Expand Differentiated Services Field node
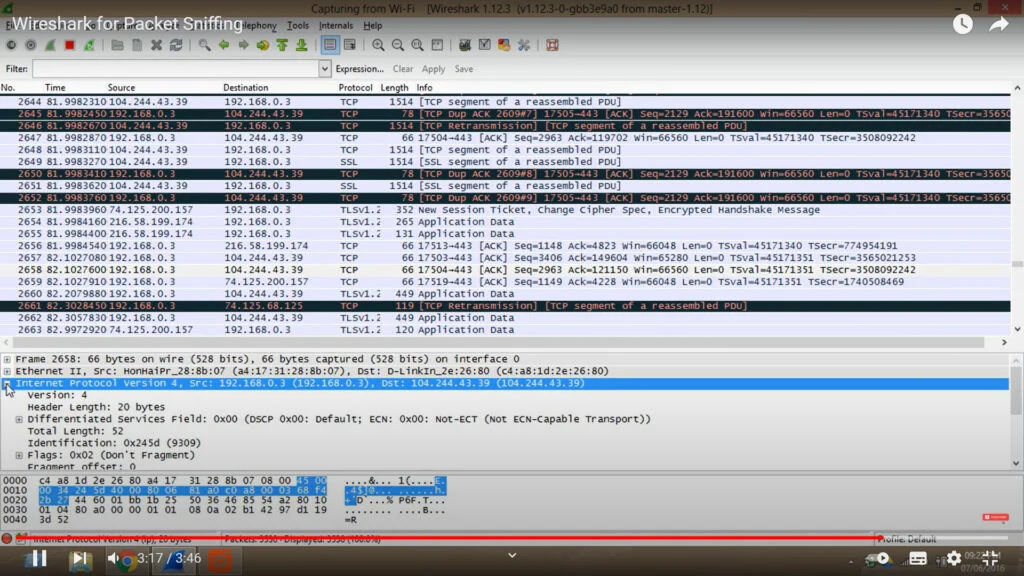 click(x=19, y=419)
